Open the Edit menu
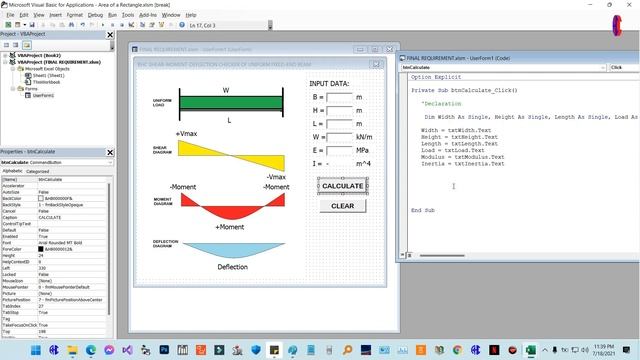Image resolution: width=640 pixels, height=360 pixels. [24, 15]
